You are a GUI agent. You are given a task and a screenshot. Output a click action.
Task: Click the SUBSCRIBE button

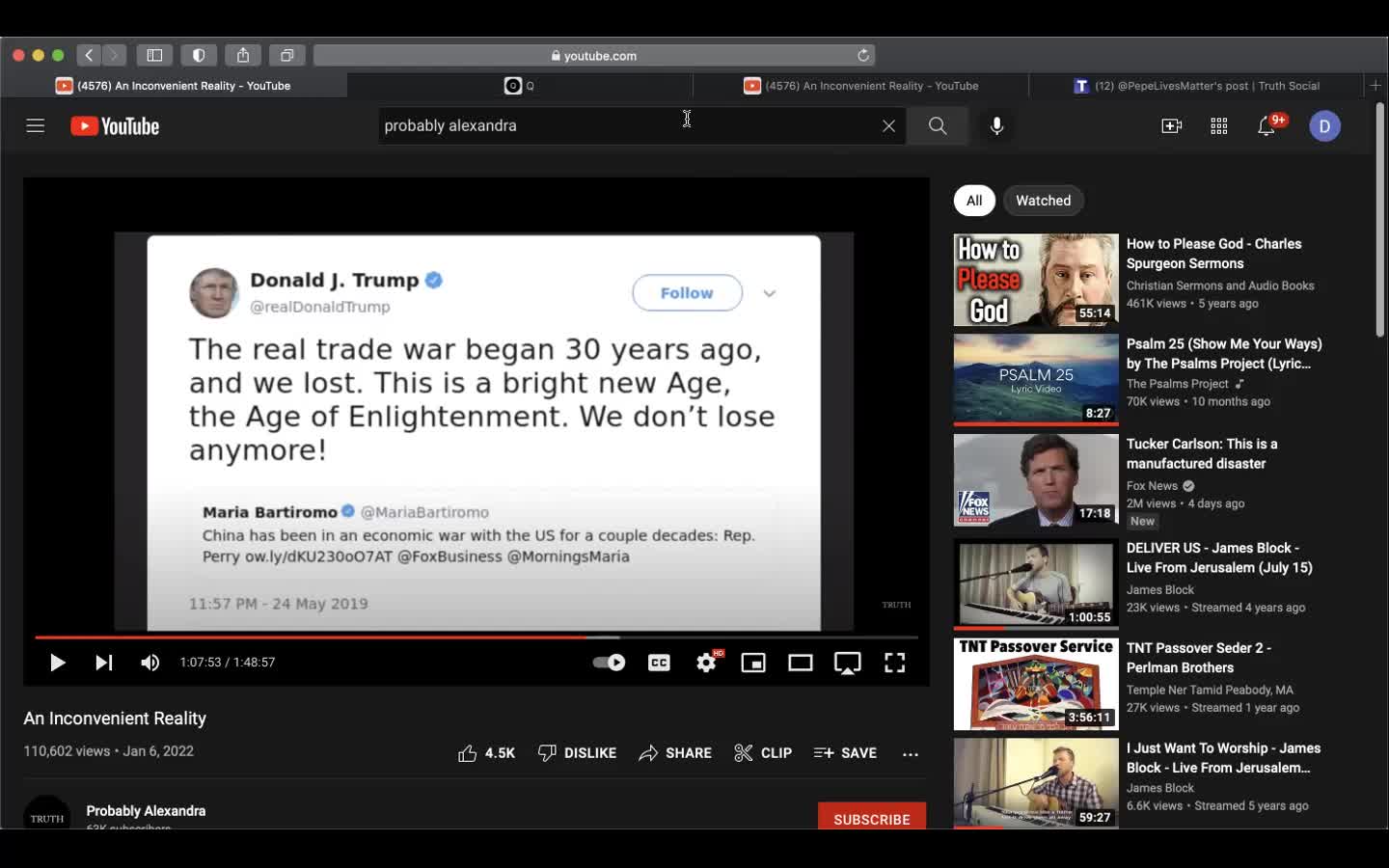pos(872,817)
